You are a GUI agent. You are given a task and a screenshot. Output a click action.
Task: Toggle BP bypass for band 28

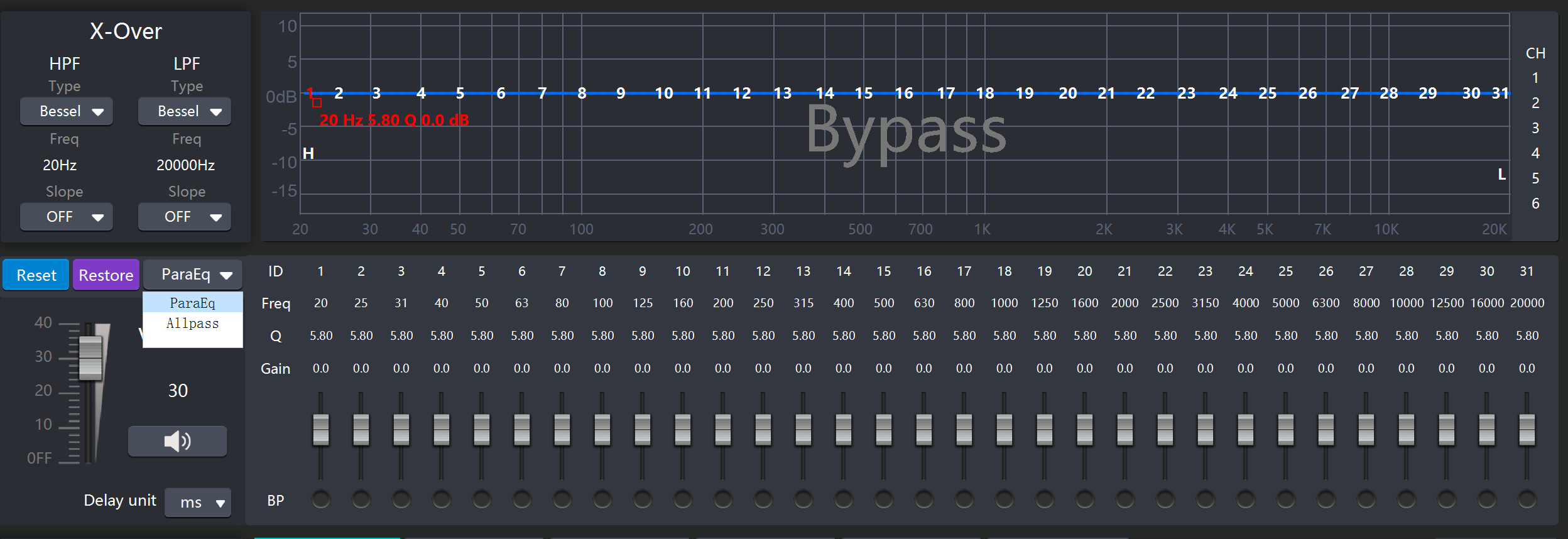pos(1406,499)
